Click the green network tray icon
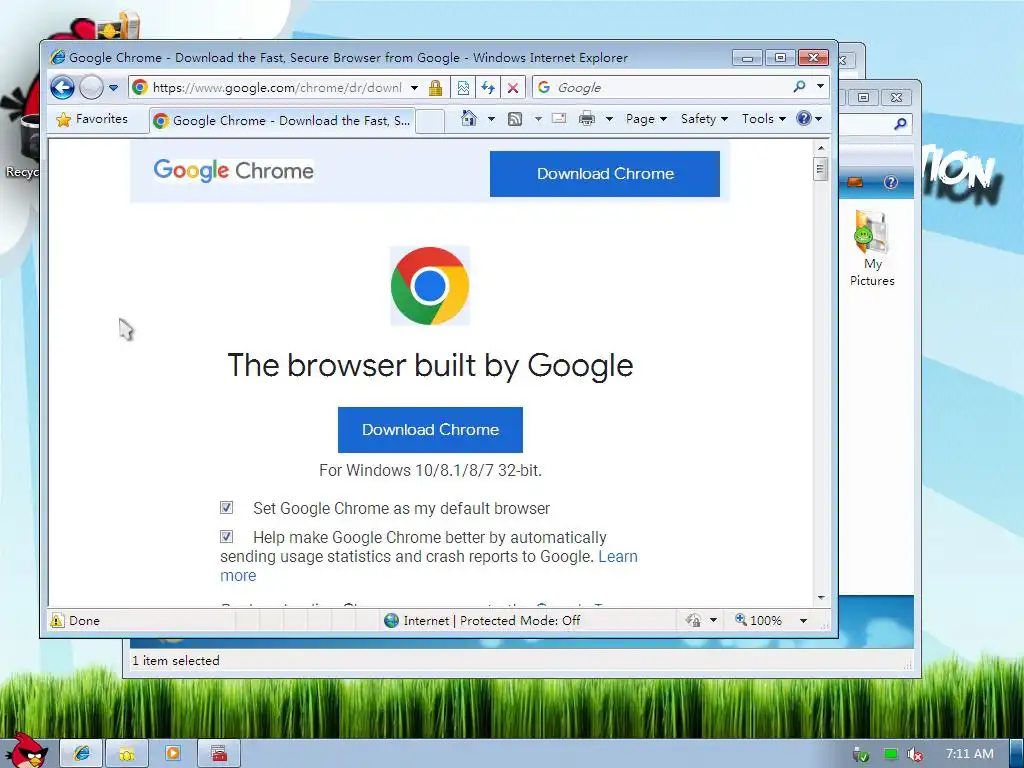Screen dimensions: 1024x768 [x=891, y=754]
